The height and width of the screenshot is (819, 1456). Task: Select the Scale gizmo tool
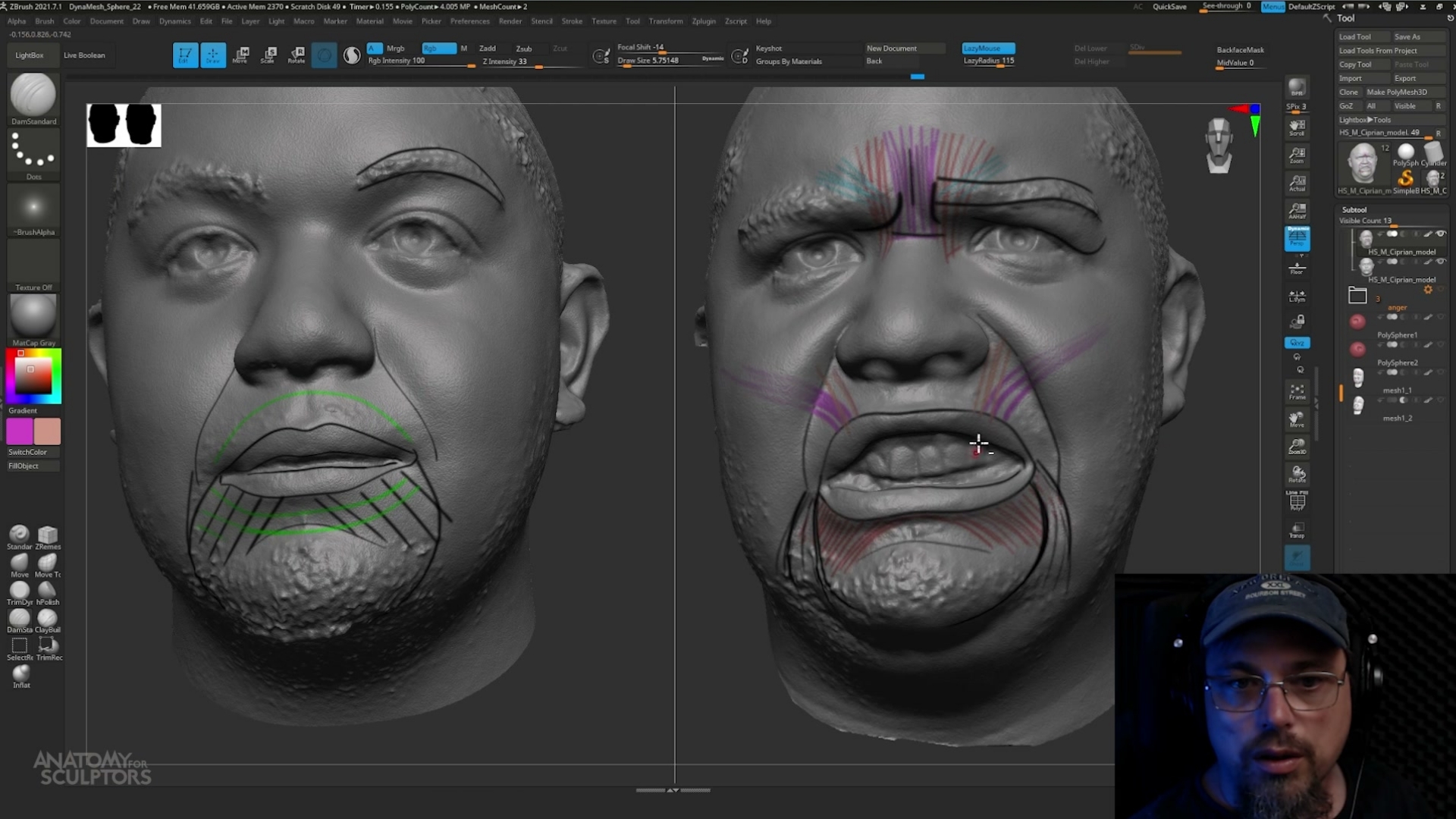point(268,55)
